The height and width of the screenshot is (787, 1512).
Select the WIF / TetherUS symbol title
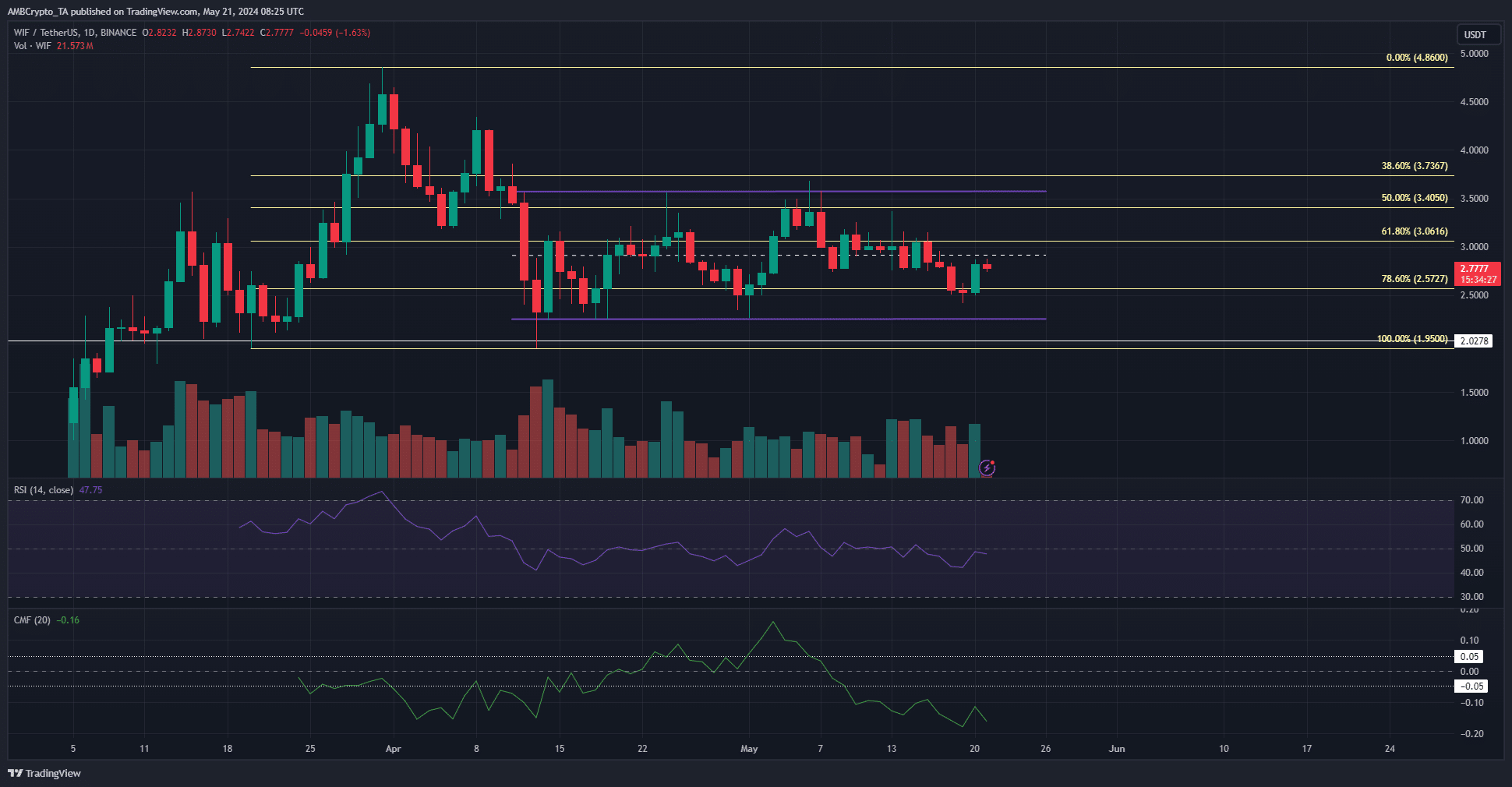75,33
